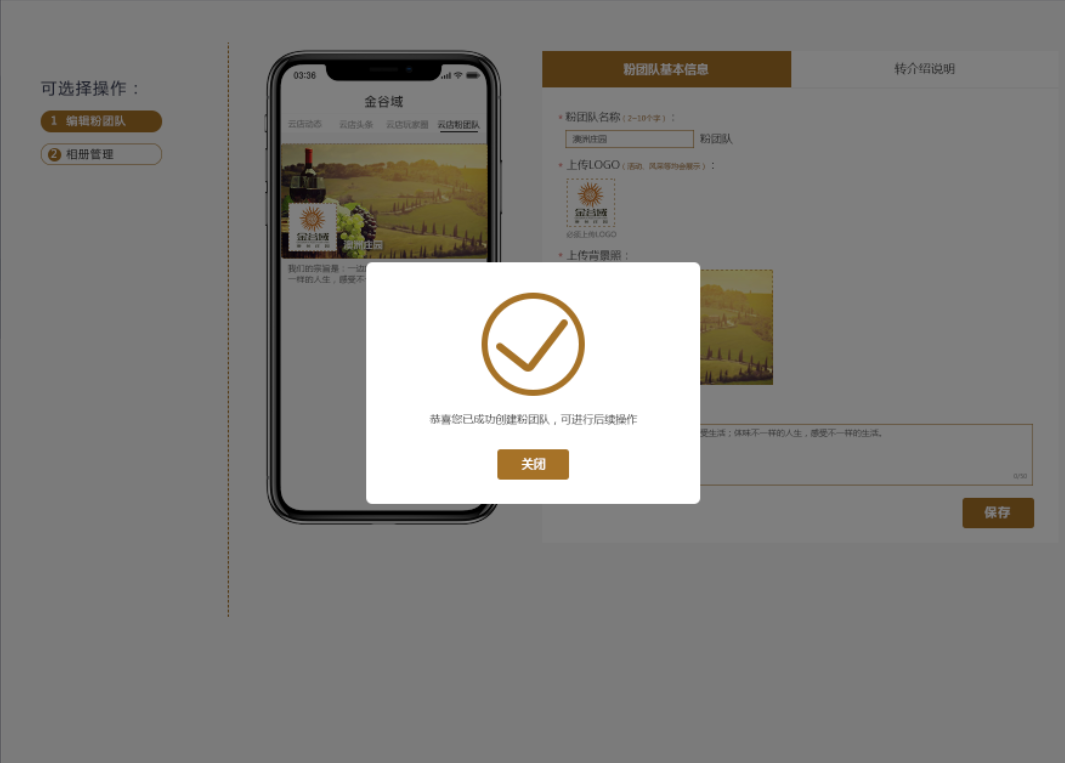Select the 云店玩家圈 tab in phone preview

407,124
